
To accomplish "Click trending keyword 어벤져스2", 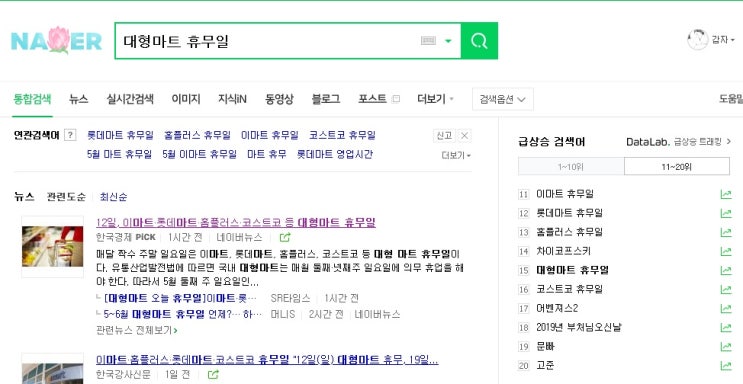I will (x=557, y=308).
